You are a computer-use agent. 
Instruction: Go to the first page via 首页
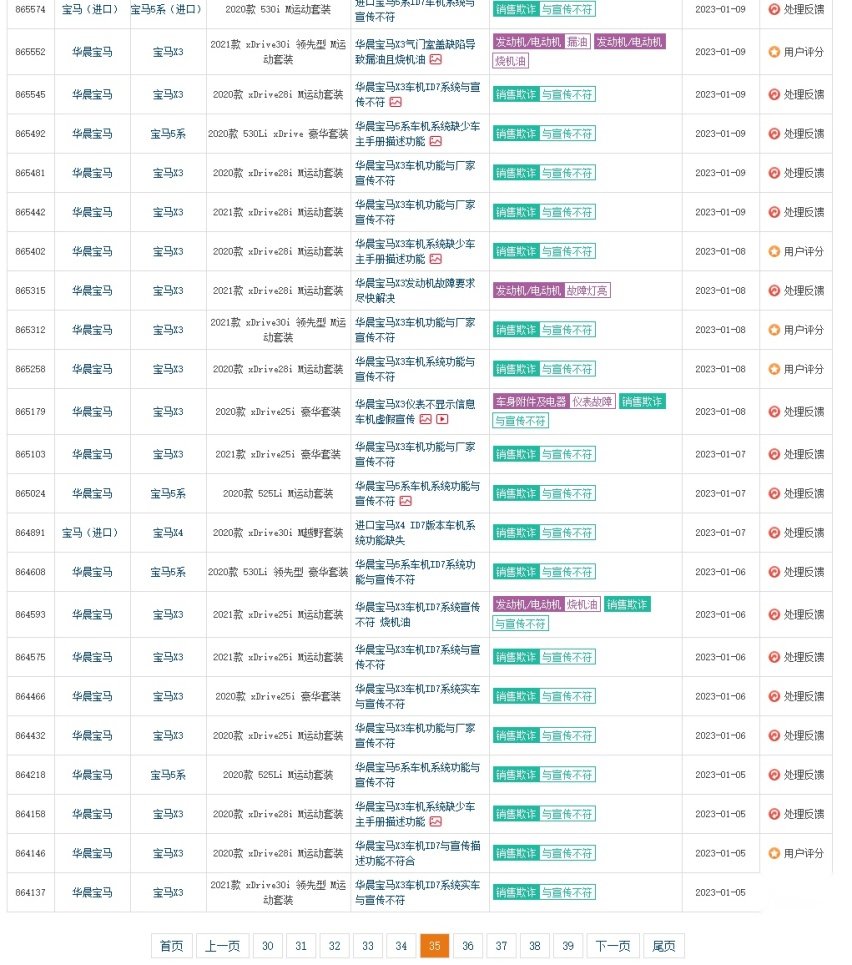172,946
